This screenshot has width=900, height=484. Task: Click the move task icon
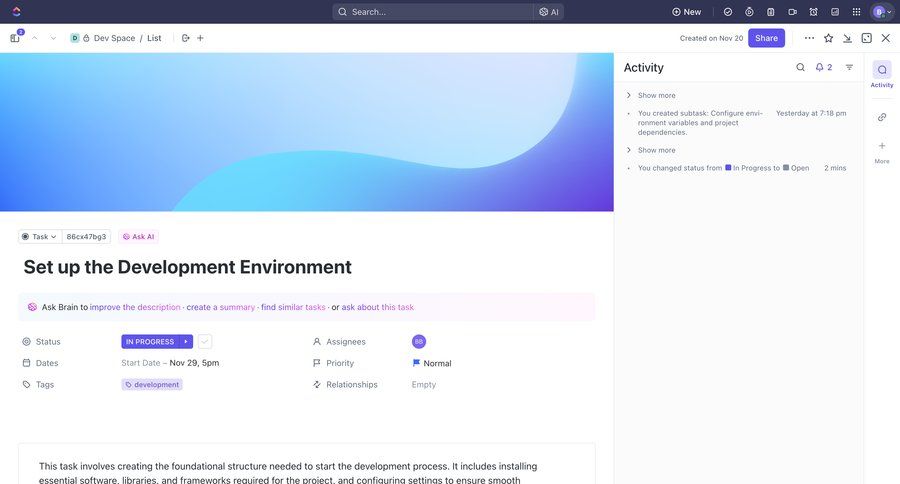185,38
